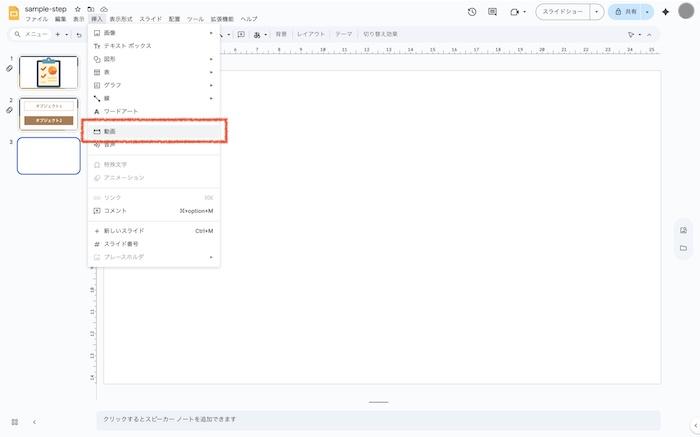Select コメント menu entry
The height and width of the screenshot is (437, 700).
154,211
